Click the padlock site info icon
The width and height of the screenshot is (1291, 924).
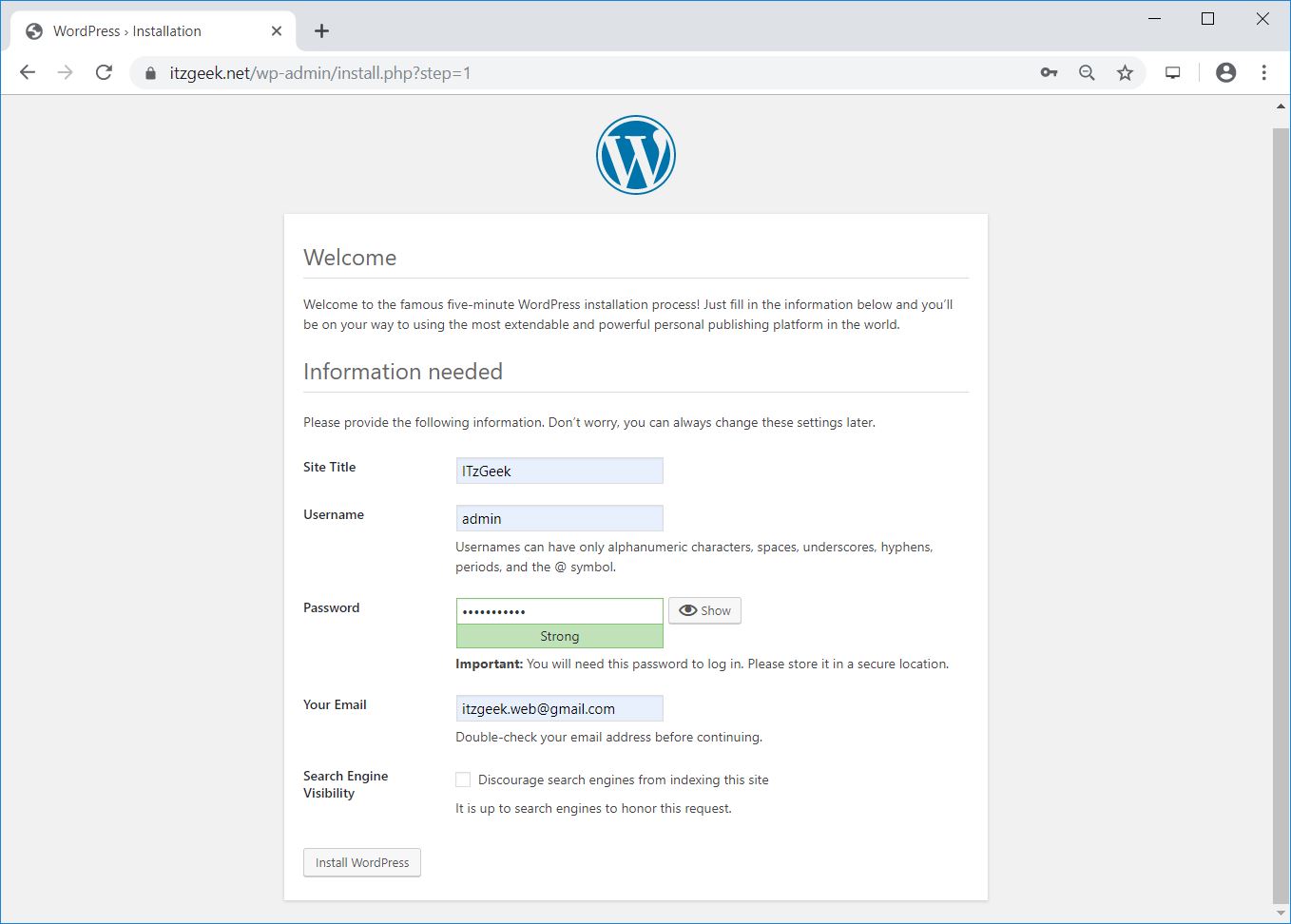point(150,73)
